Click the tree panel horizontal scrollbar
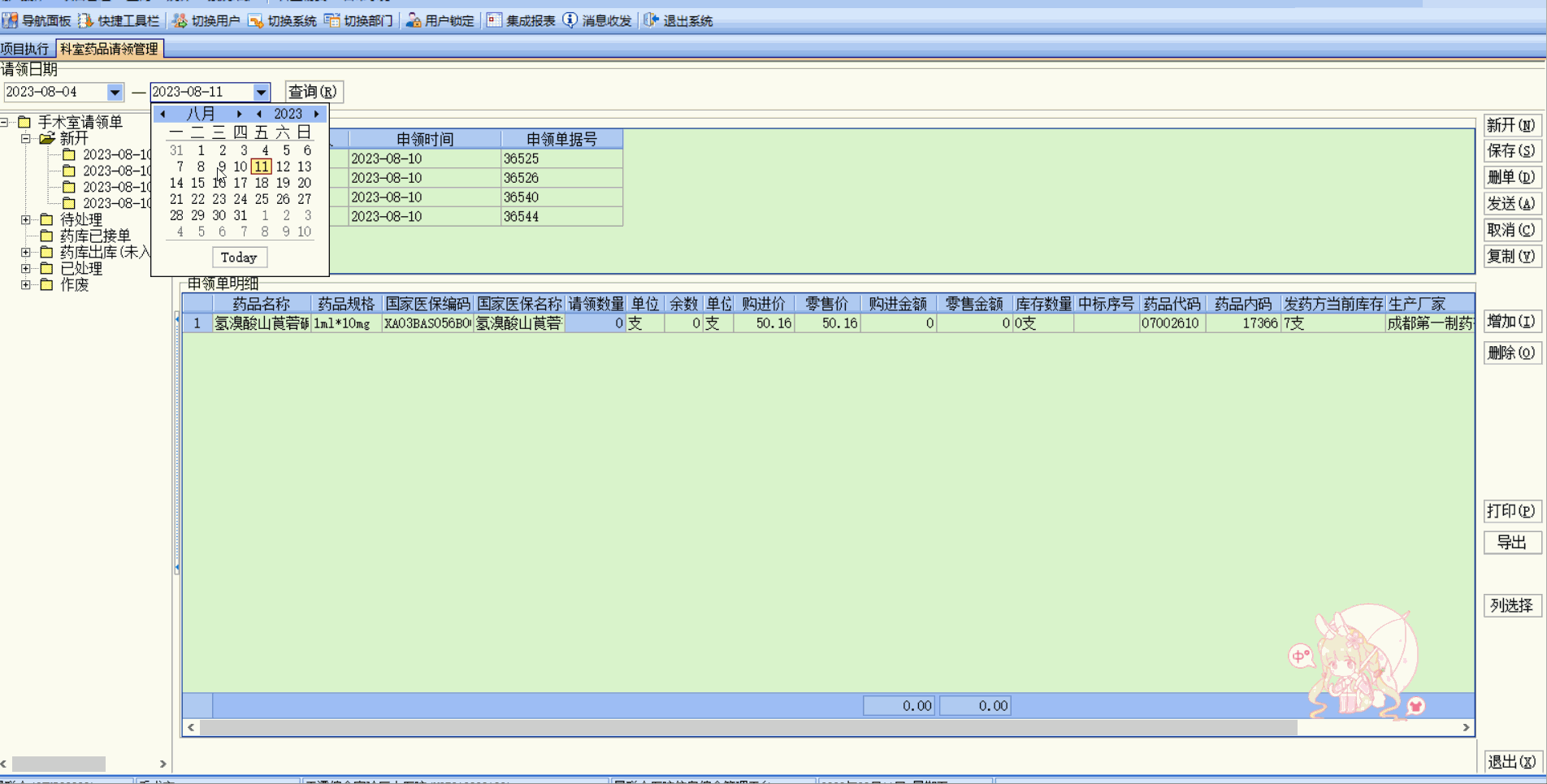This screenshot has width=1547, height=784. [x=58, y=764]
